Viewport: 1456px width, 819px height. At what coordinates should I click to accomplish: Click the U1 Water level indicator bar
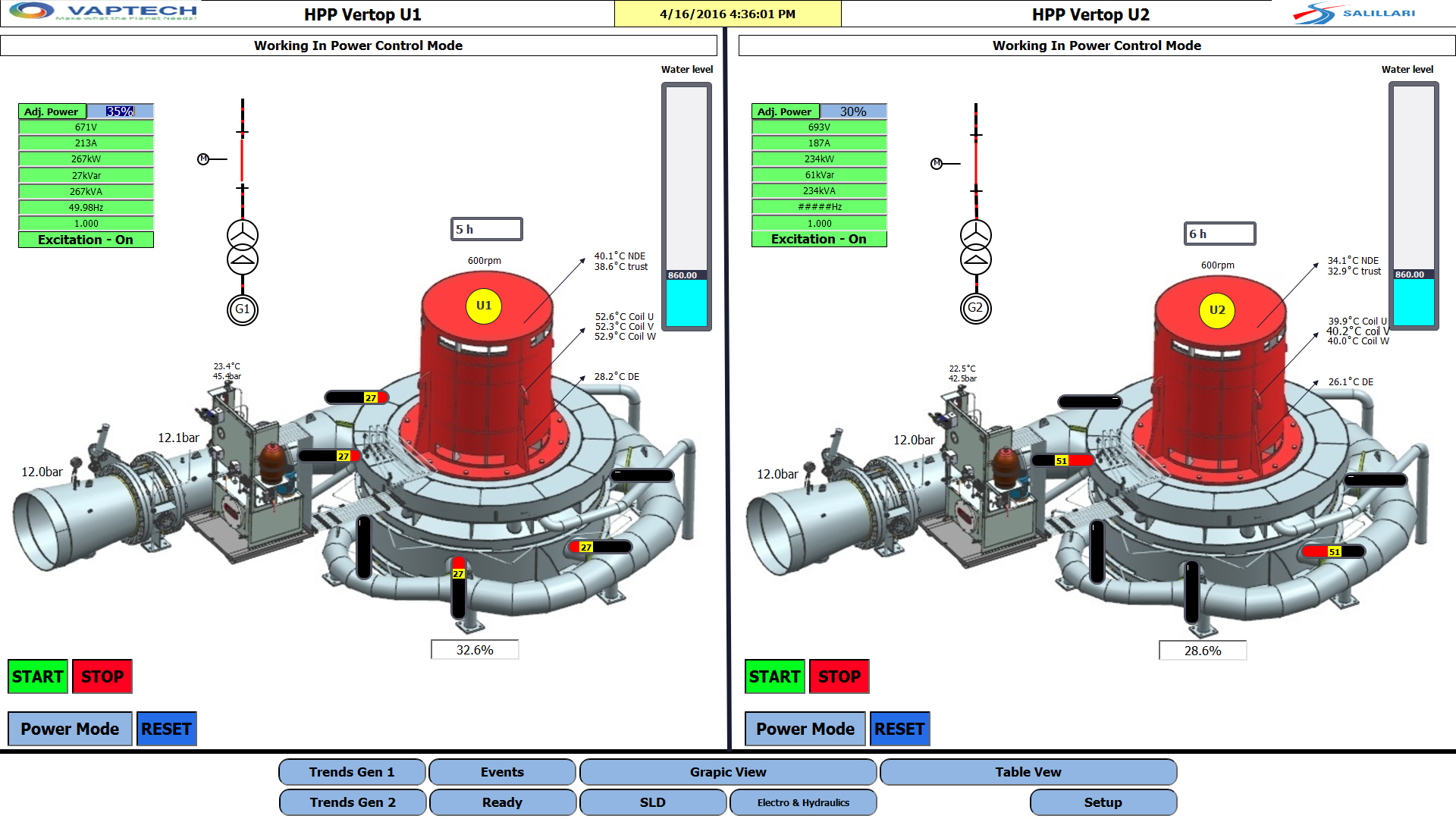pyautogui.click(x=686, y=205)
